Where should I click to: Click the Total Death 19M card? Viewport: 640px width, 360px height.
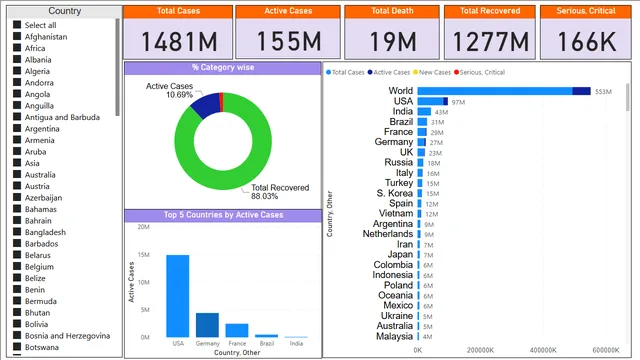[392, 32]
